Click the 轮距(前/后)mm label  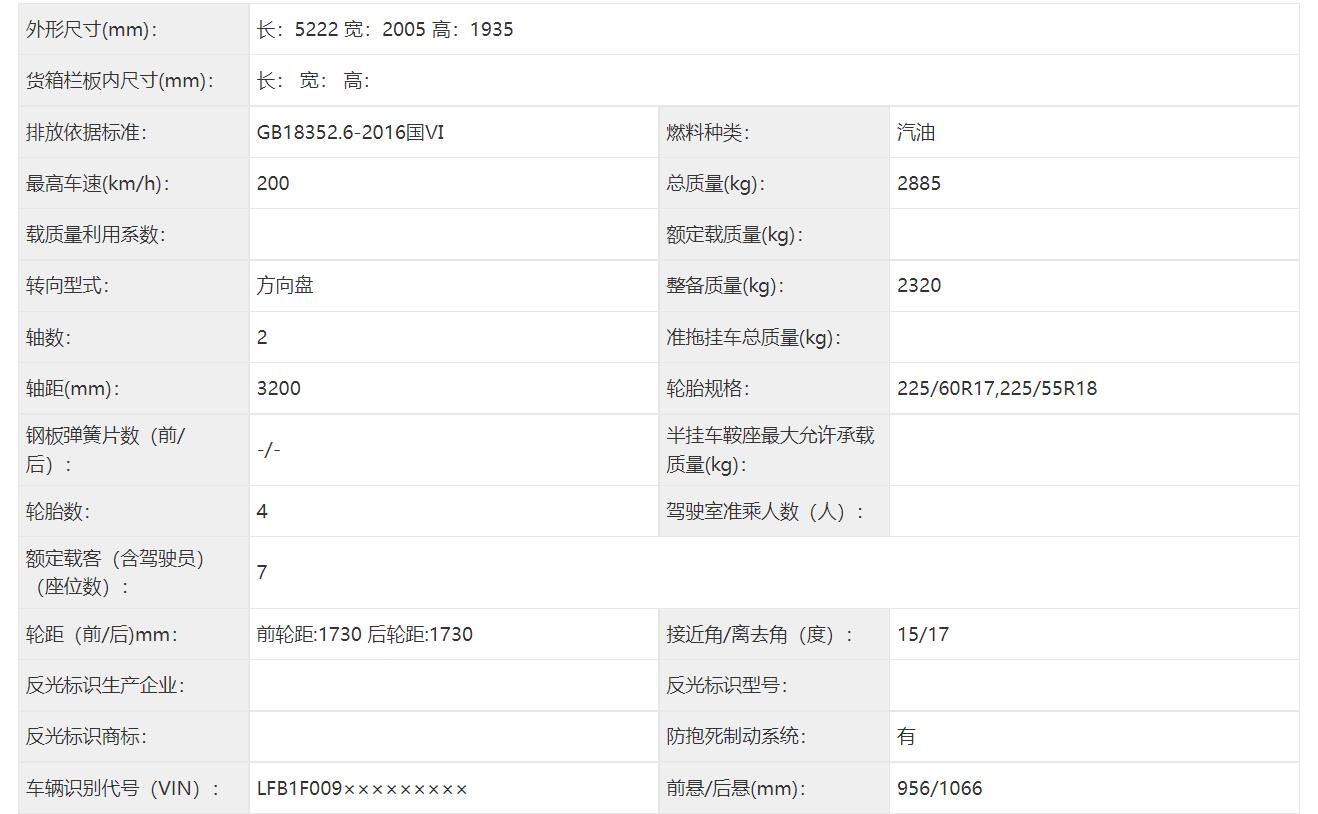(101, 634)
